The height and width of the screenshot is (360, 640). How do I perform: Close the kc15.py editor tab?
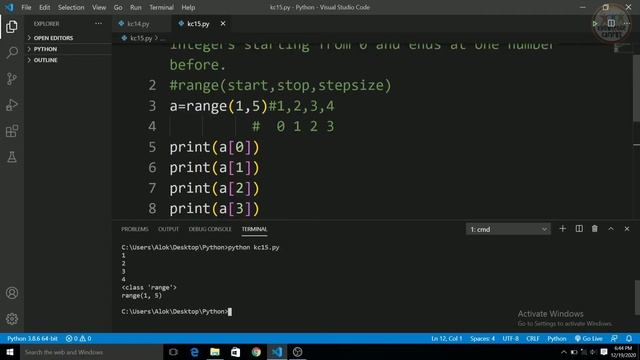pos(223,24)
